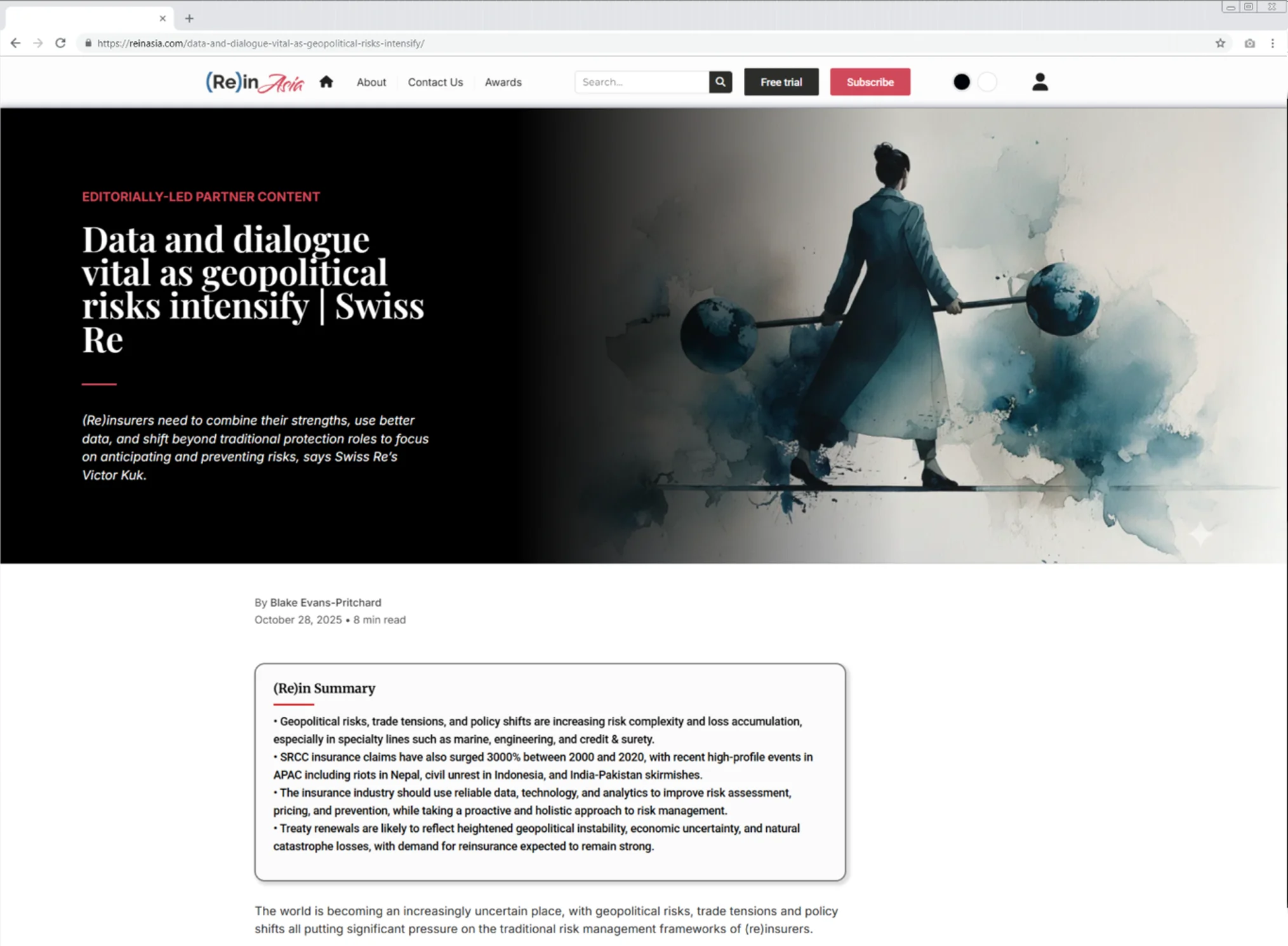1288x946 pixels.
Task: Click the 'EDITORIALLY-LED PARTNER CONTENT' label
Action: (x=201, y=197)
